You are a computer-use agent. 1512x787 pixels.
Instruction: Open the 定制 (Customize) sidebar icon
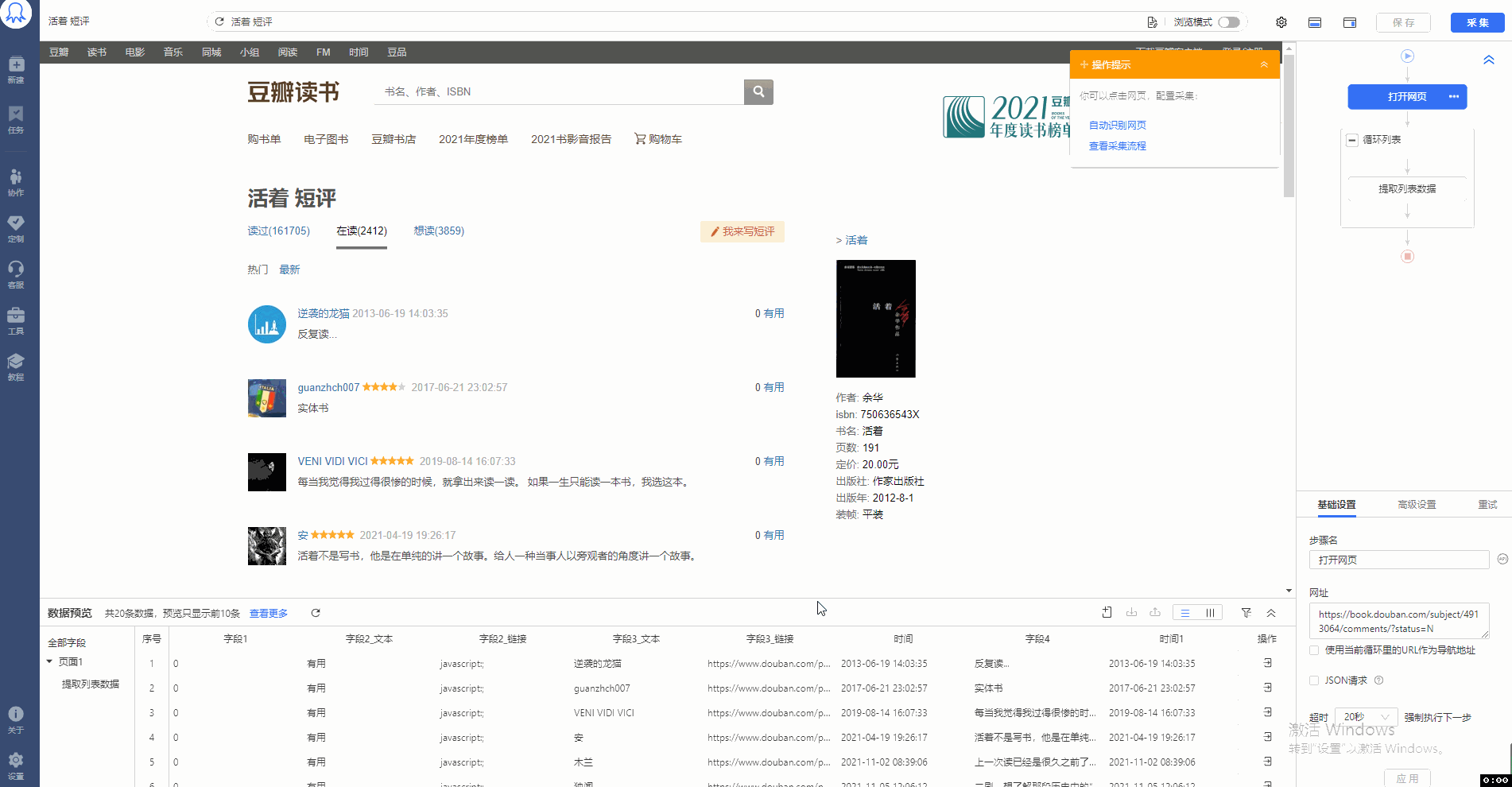point(16,228)
